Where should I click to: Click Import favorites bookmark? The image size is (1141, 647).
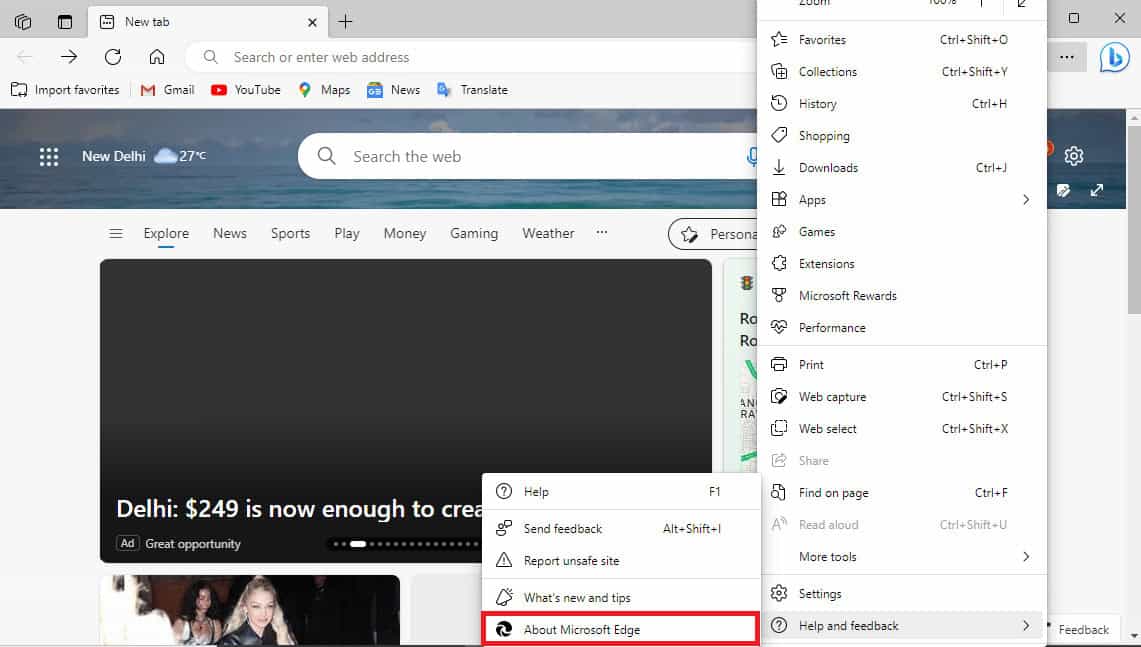tap(65, 90)
